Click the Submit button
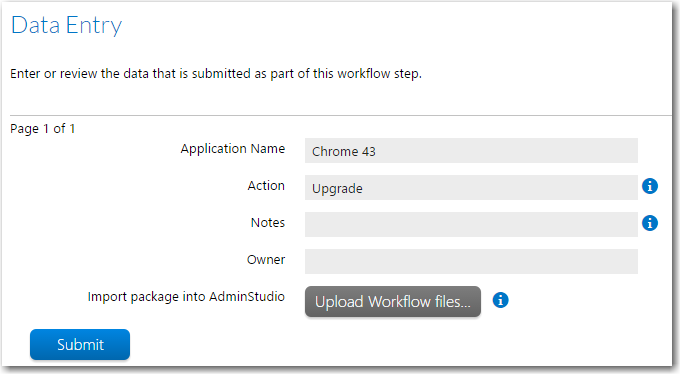The width and height of the screenshot is (680, 374). tap(80, 344)
